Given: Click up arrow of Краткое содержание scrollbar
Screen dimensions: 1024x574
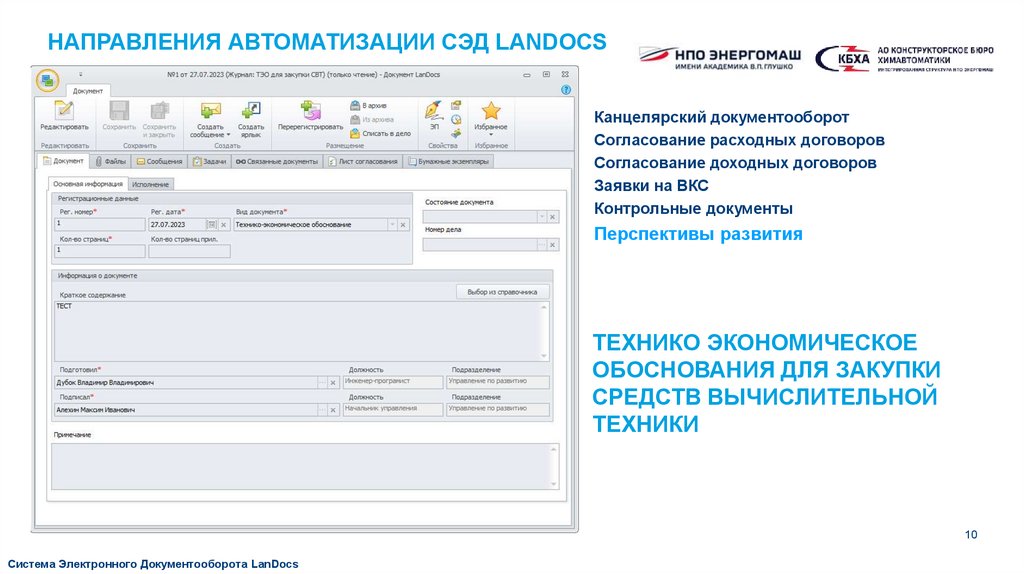Looking at the screenshot, I should (544, 307).
